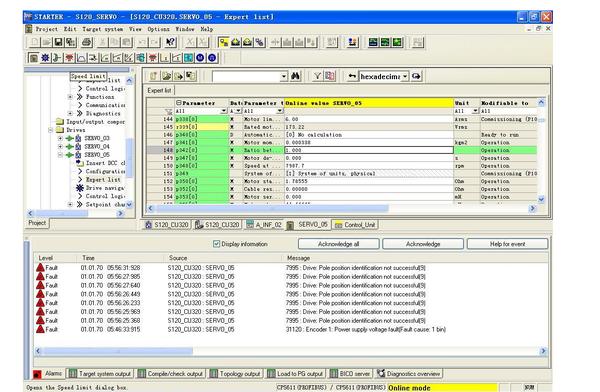The width and height of the screenshot is (600, 392).
Task: Collapse the Parameter column header minus box
Action: point(178,103)
